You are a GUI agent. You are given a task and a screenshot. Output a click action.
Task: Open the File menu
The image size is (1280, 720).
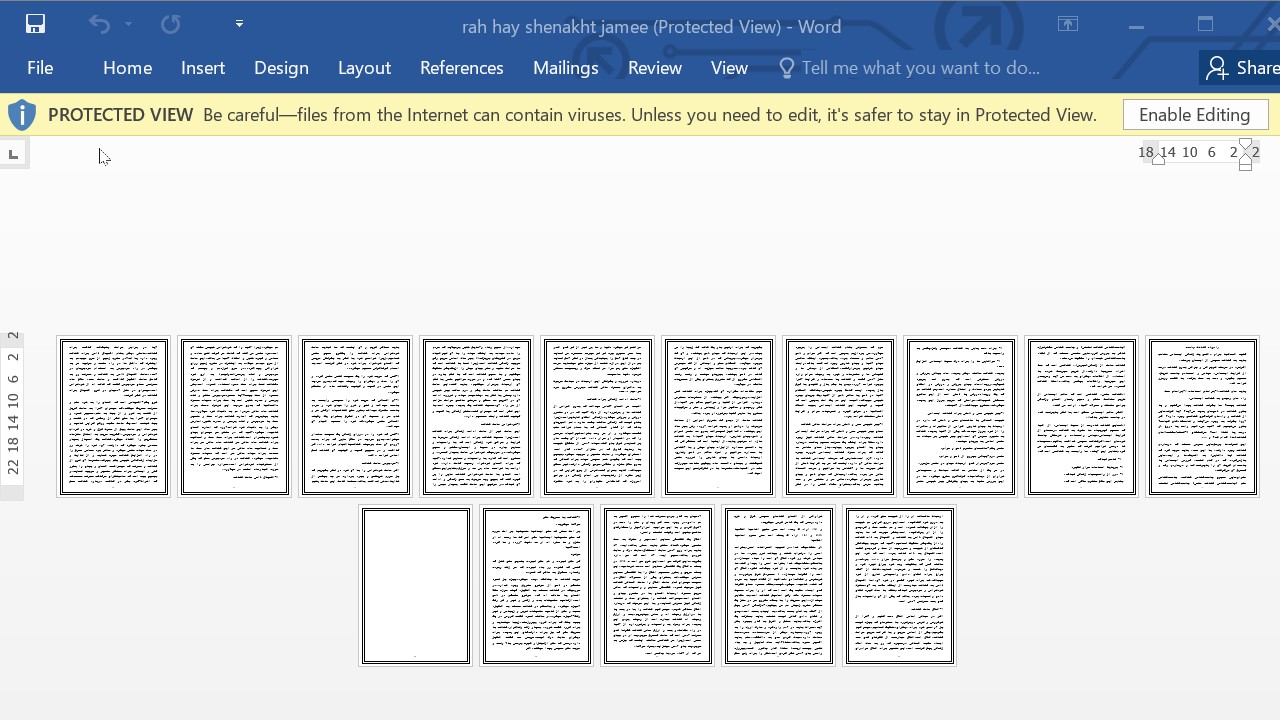[x=40, y=68]
